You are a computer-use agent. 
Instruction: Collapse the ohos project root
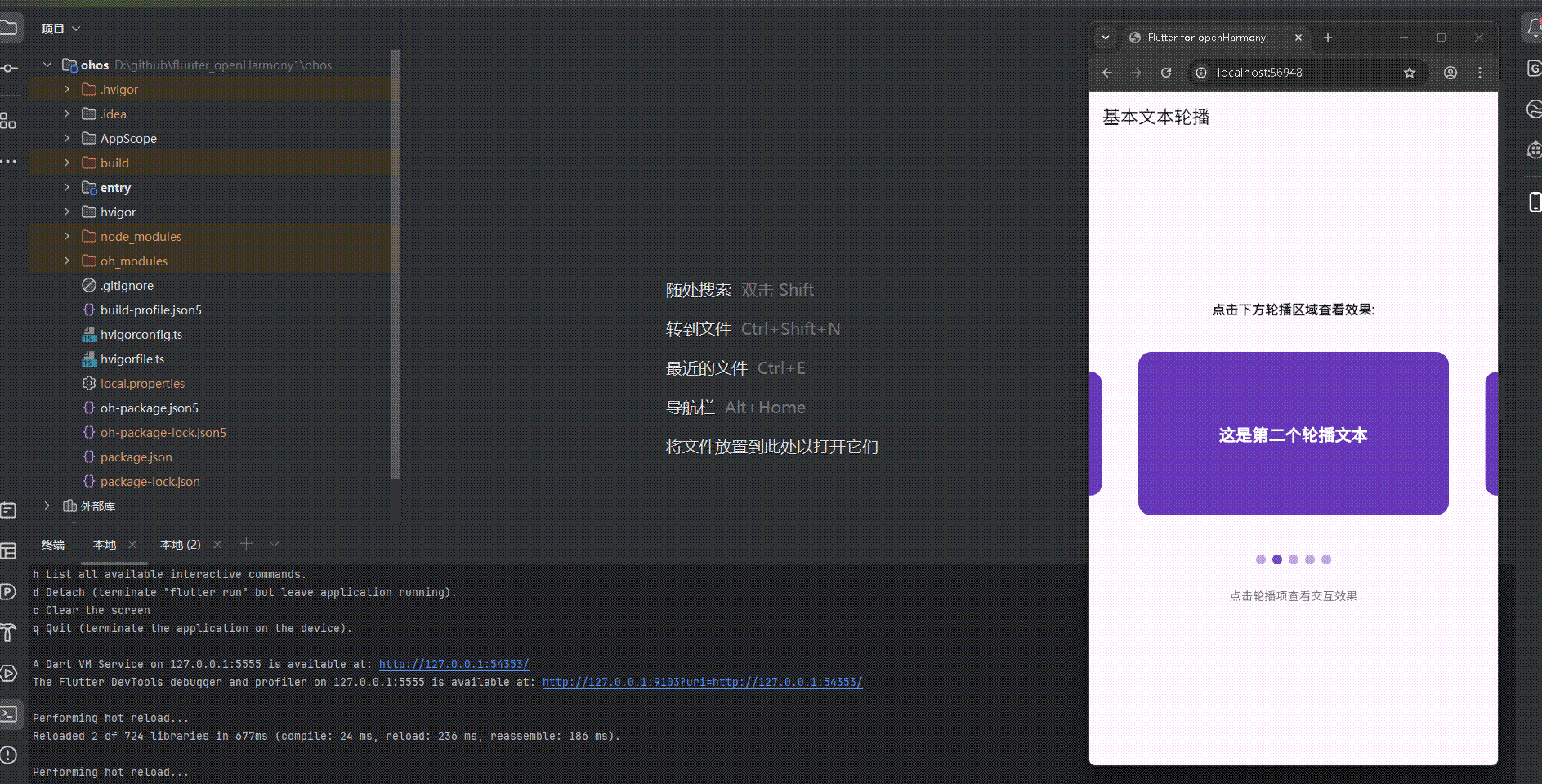pos(47,65)
